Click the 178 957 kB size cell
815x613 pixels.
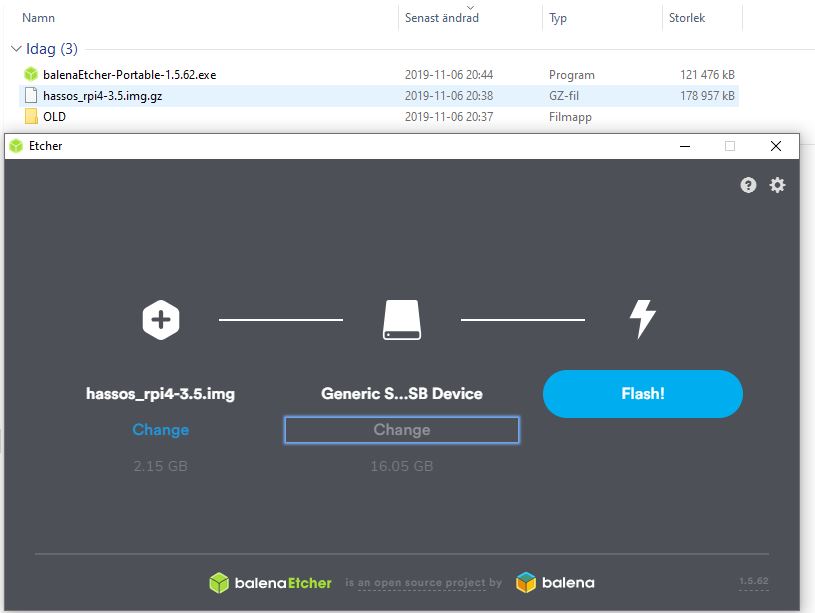[707, 96]
